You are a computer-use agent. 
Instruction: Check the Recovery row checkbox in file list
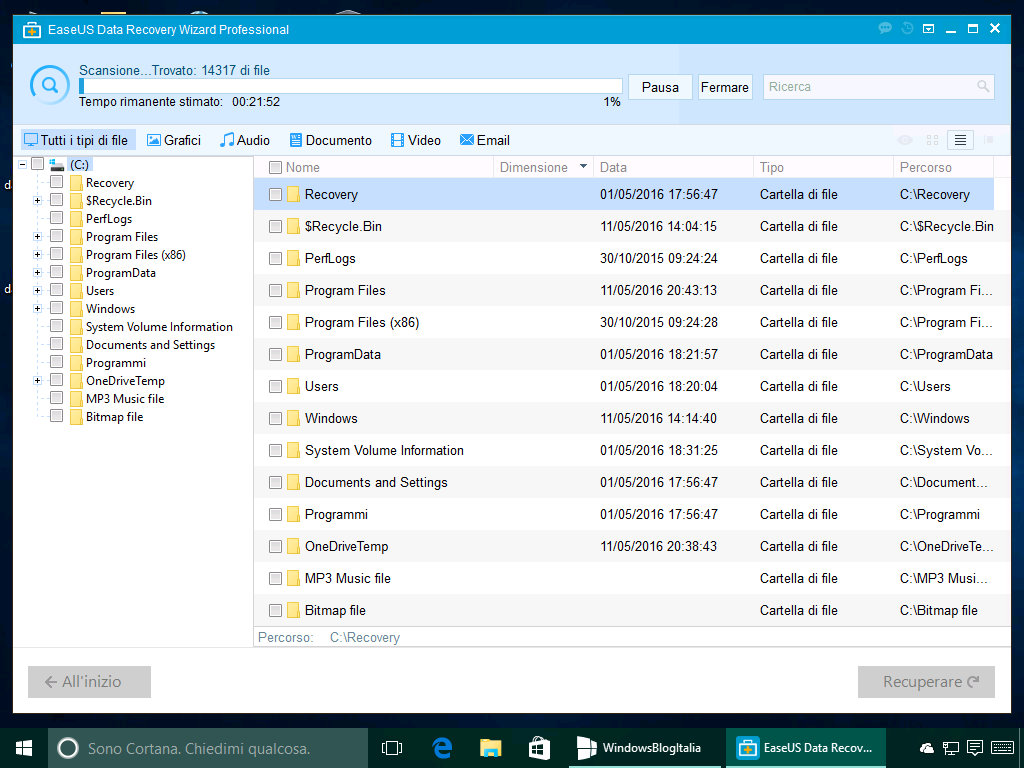point(275,195)
